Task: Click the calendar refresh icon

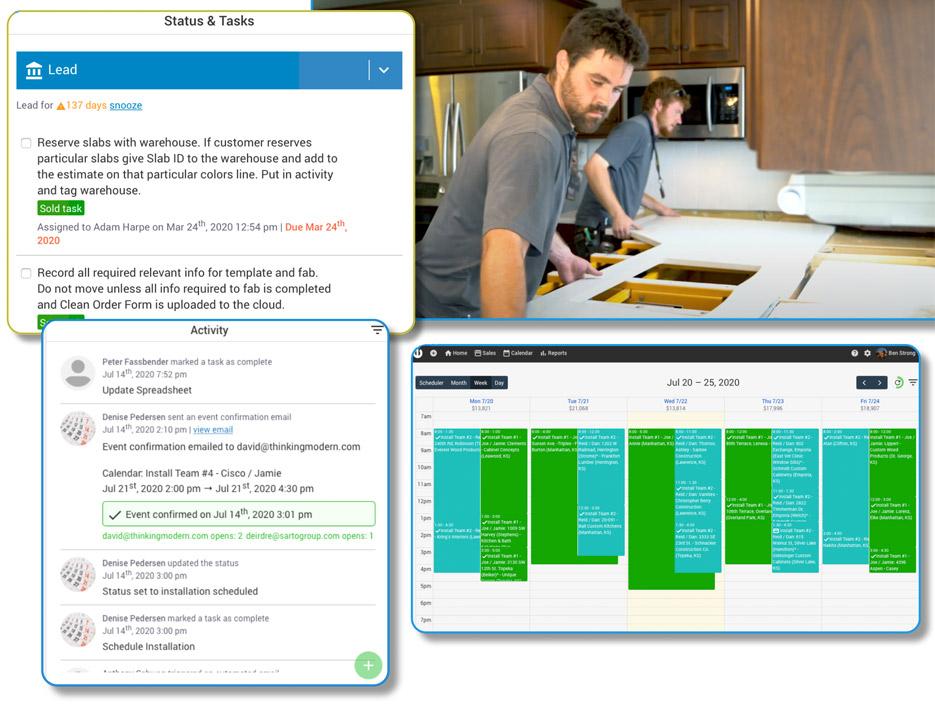Action: click(899, 383)
